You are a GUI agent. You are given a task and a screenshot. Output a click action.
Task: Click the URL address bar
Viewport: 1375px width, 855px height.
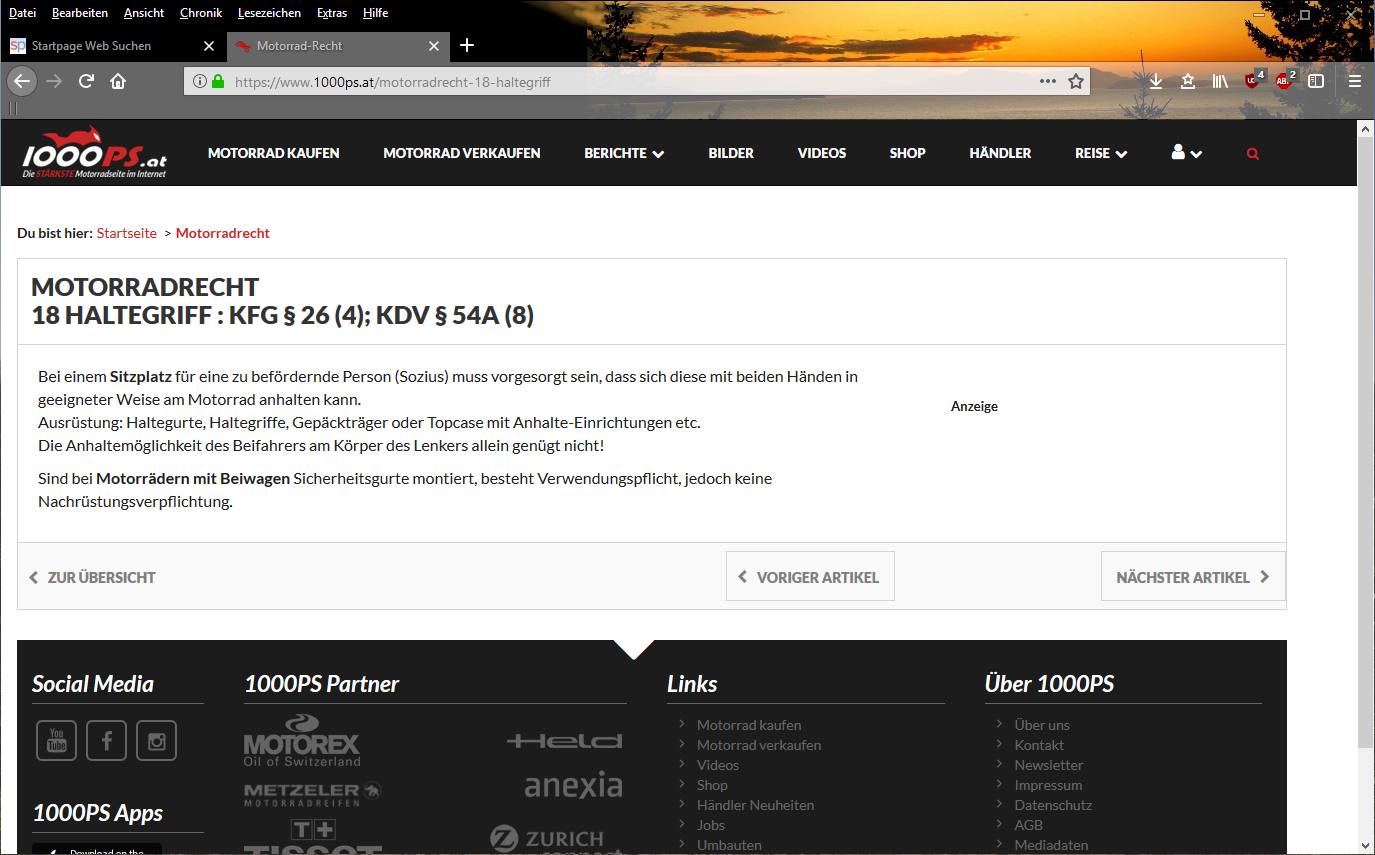[630, 81]
